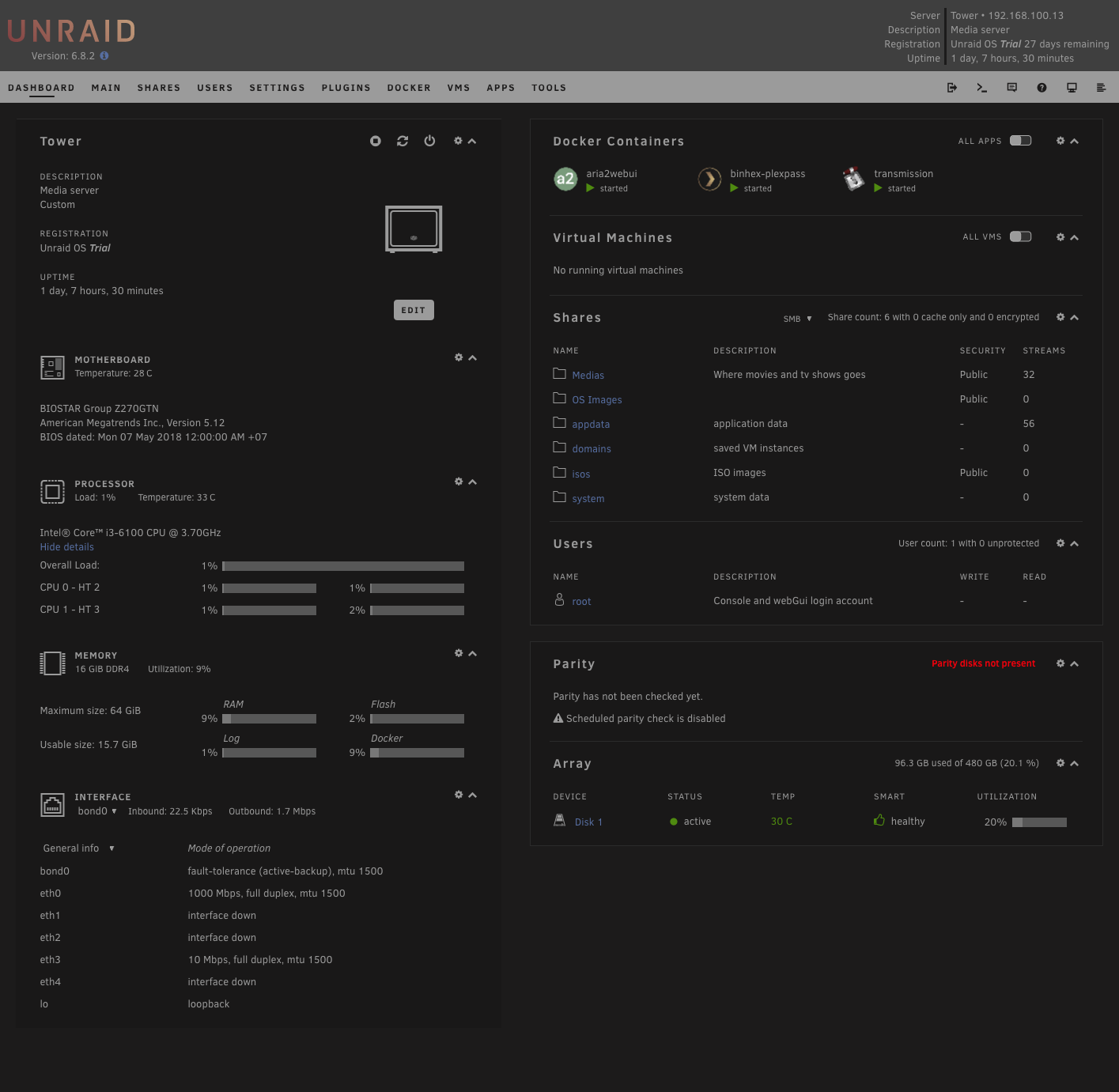Screen dimensions: 1119x1092
Task: Collapse the Parity panel with its chevron
Action: click(1074, 663)
